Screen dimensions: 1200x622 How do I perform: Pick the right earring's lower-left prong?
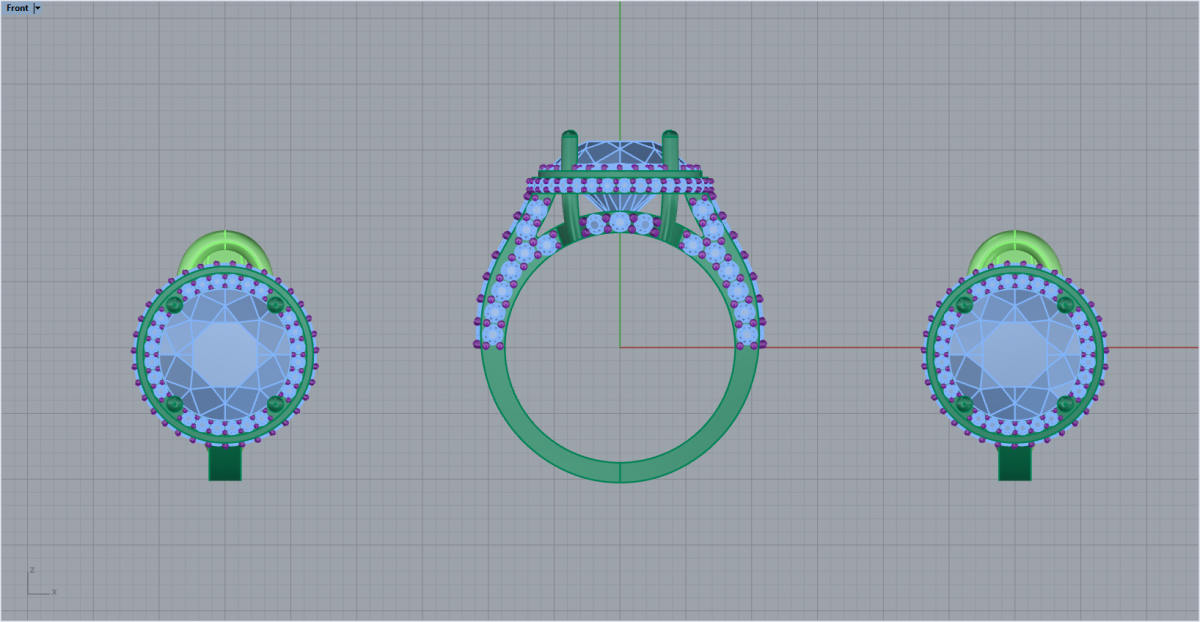(964, 404)
